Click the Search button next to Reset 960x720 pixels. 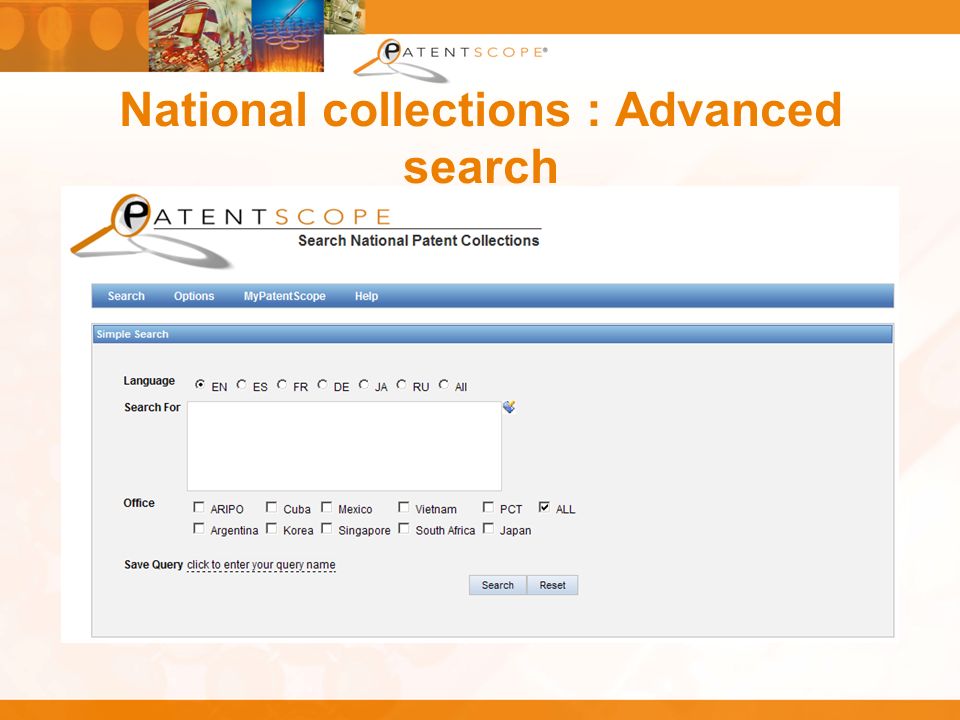pyautogui.click(x=498, y=585)
